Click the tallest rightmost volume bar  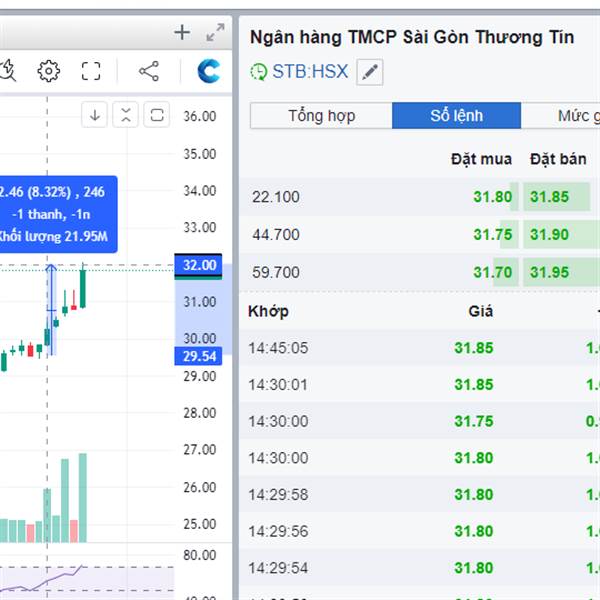[83, 498]
